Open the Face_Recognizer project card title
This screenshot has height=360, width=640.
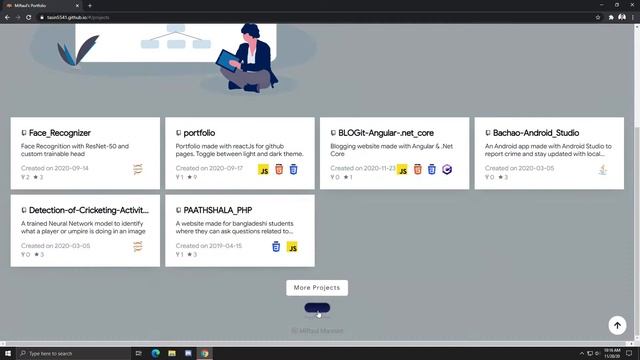tap(60, 133)
